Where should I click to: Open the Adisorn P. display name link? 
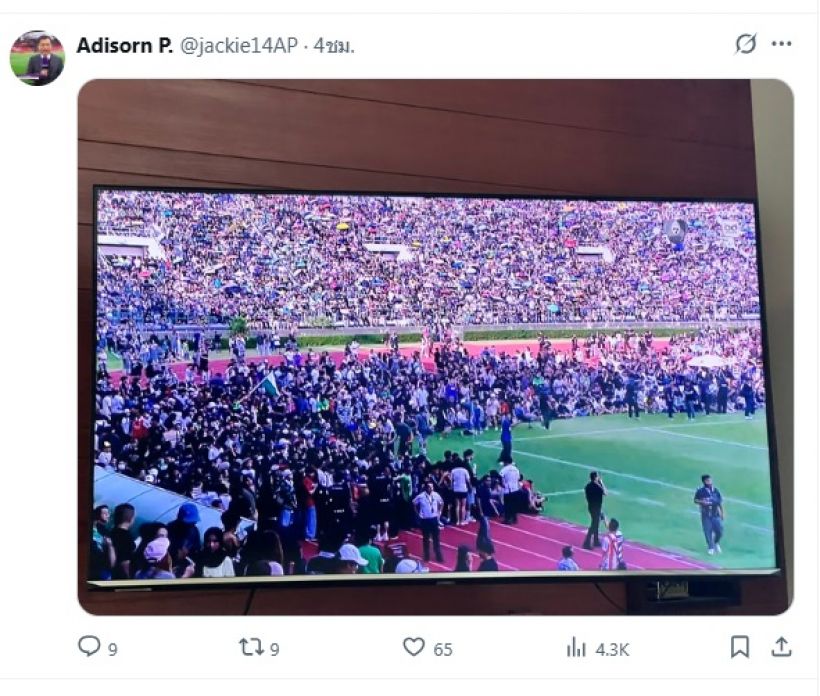click(x=125, y=45)
